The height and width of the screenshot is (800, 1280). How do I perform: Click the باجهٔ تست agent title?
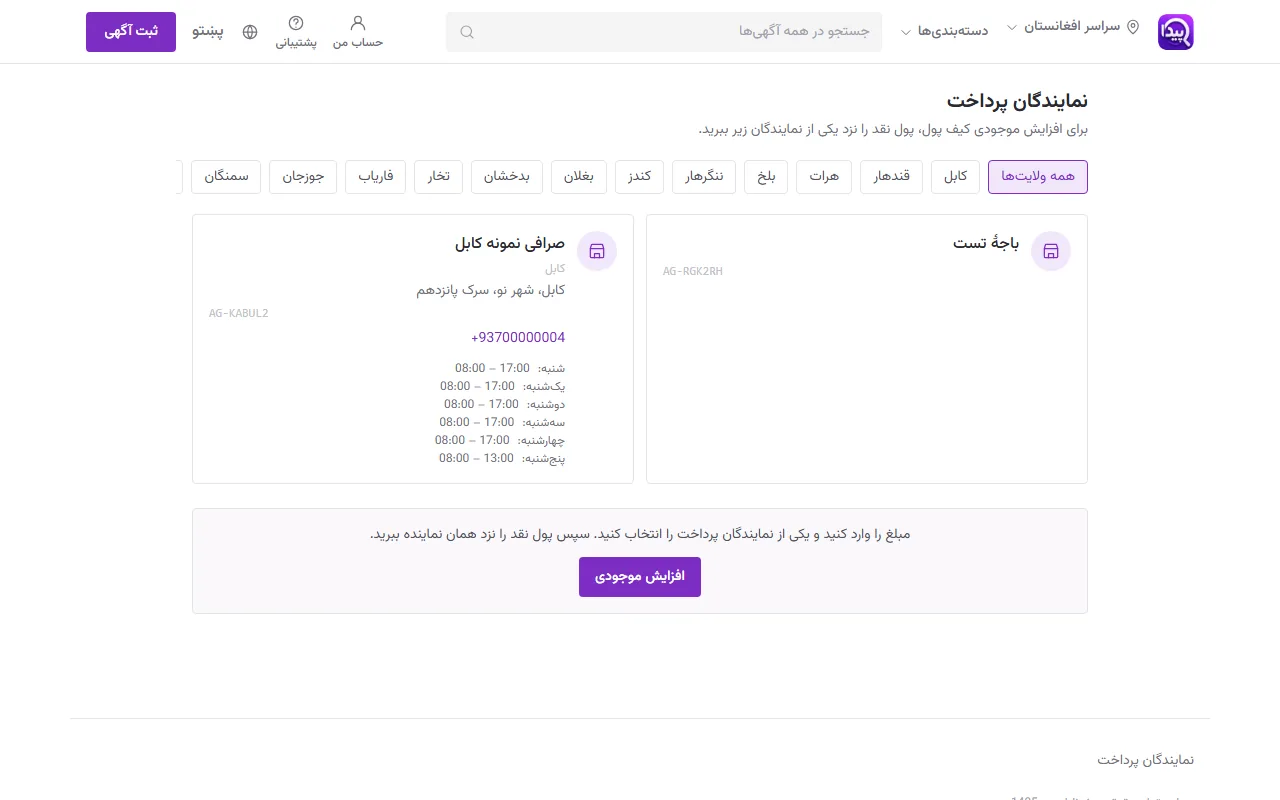click(x=986, y=243)
